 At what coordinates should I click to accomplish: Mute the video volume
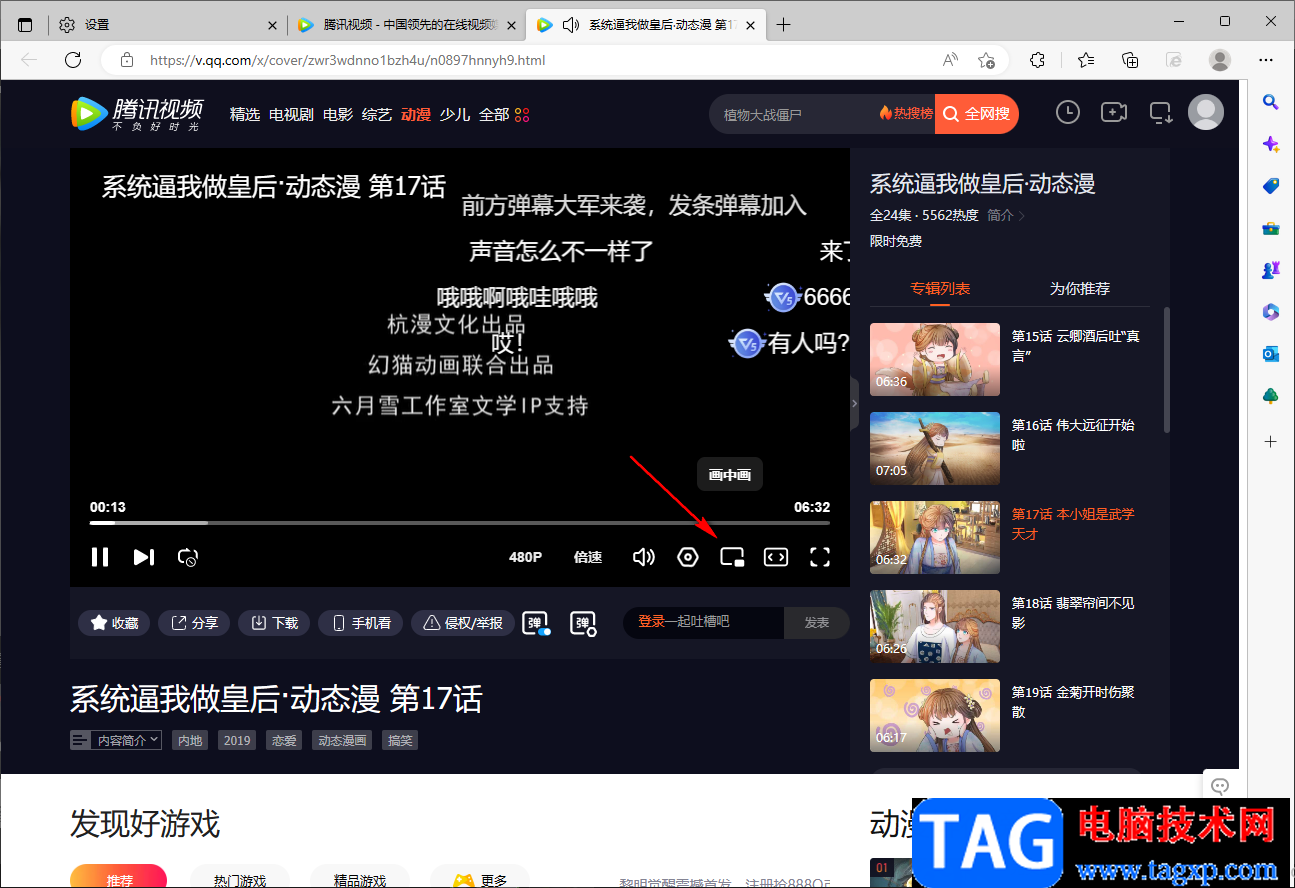(644, 557)
